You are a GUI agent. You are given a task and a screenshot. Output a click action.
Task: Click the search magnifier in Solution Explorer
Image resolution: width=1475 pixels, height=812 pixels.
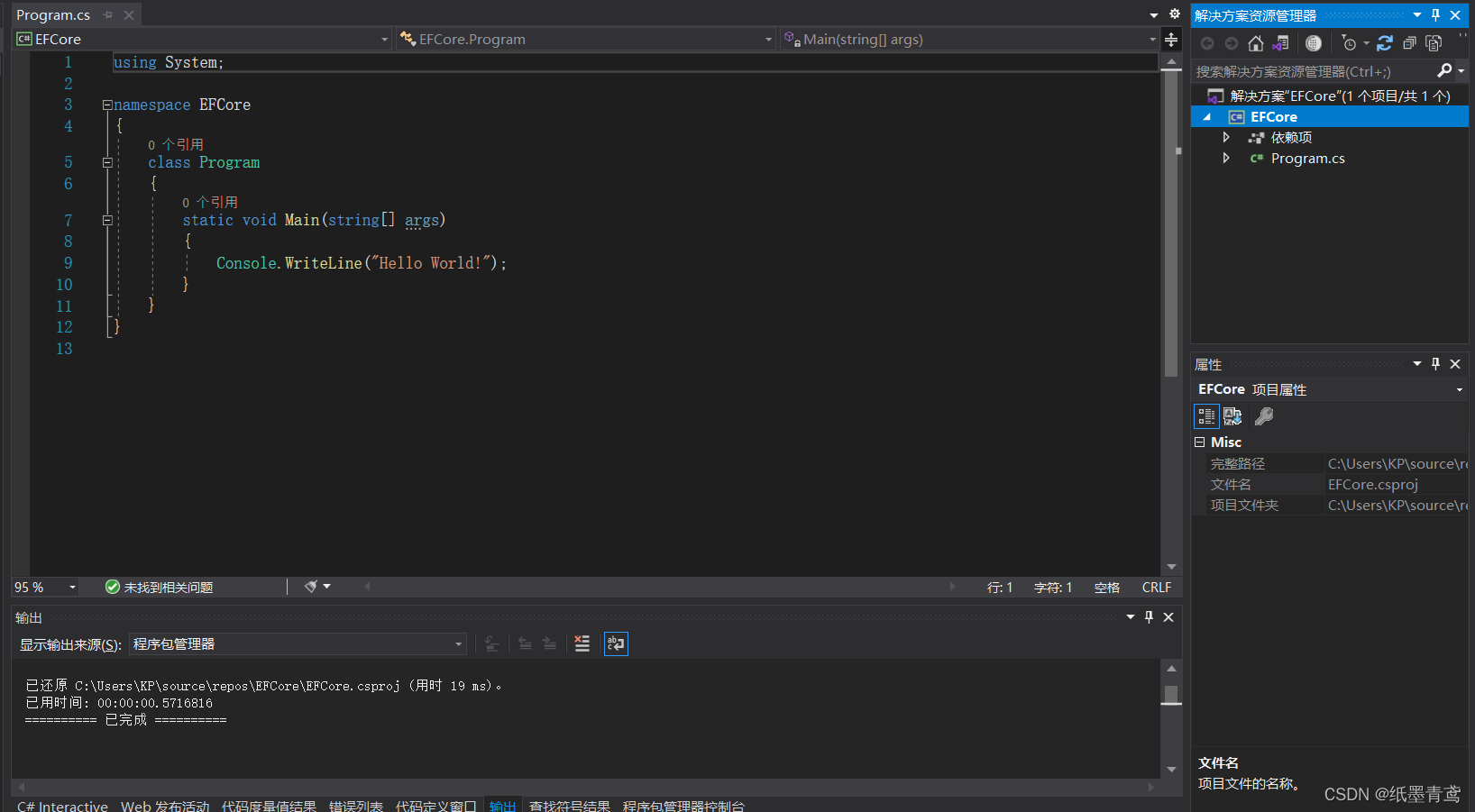click(1444, 70)
